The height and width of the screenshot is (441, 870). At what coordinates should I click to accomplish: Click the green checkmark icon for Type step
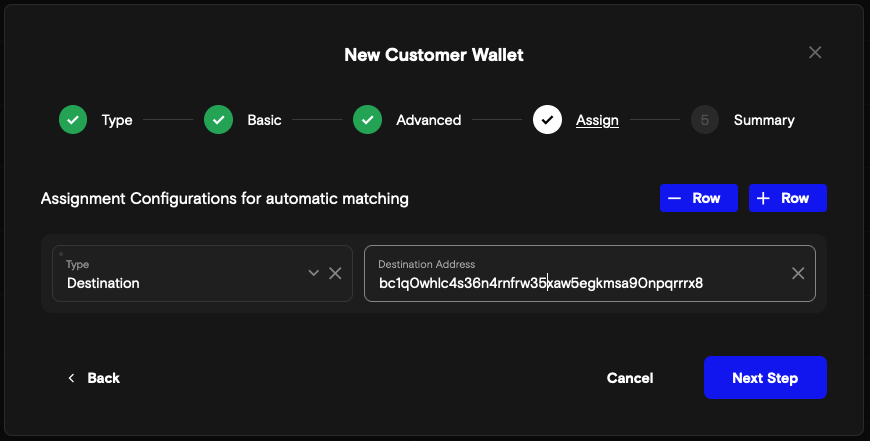tap(73, 120)
